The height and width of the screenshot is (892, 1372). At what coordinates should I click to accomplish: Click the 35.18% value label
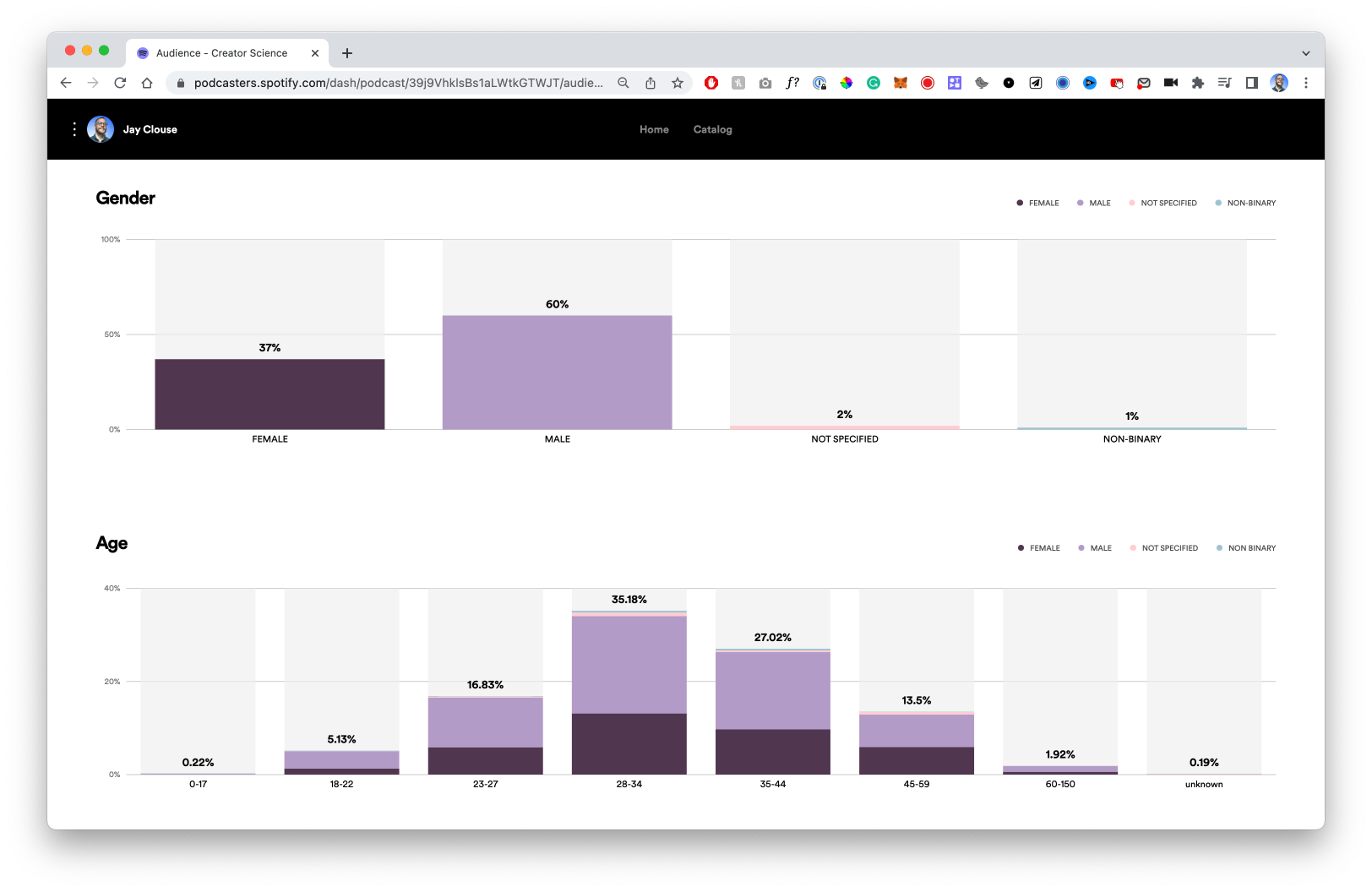click(629, 600)
